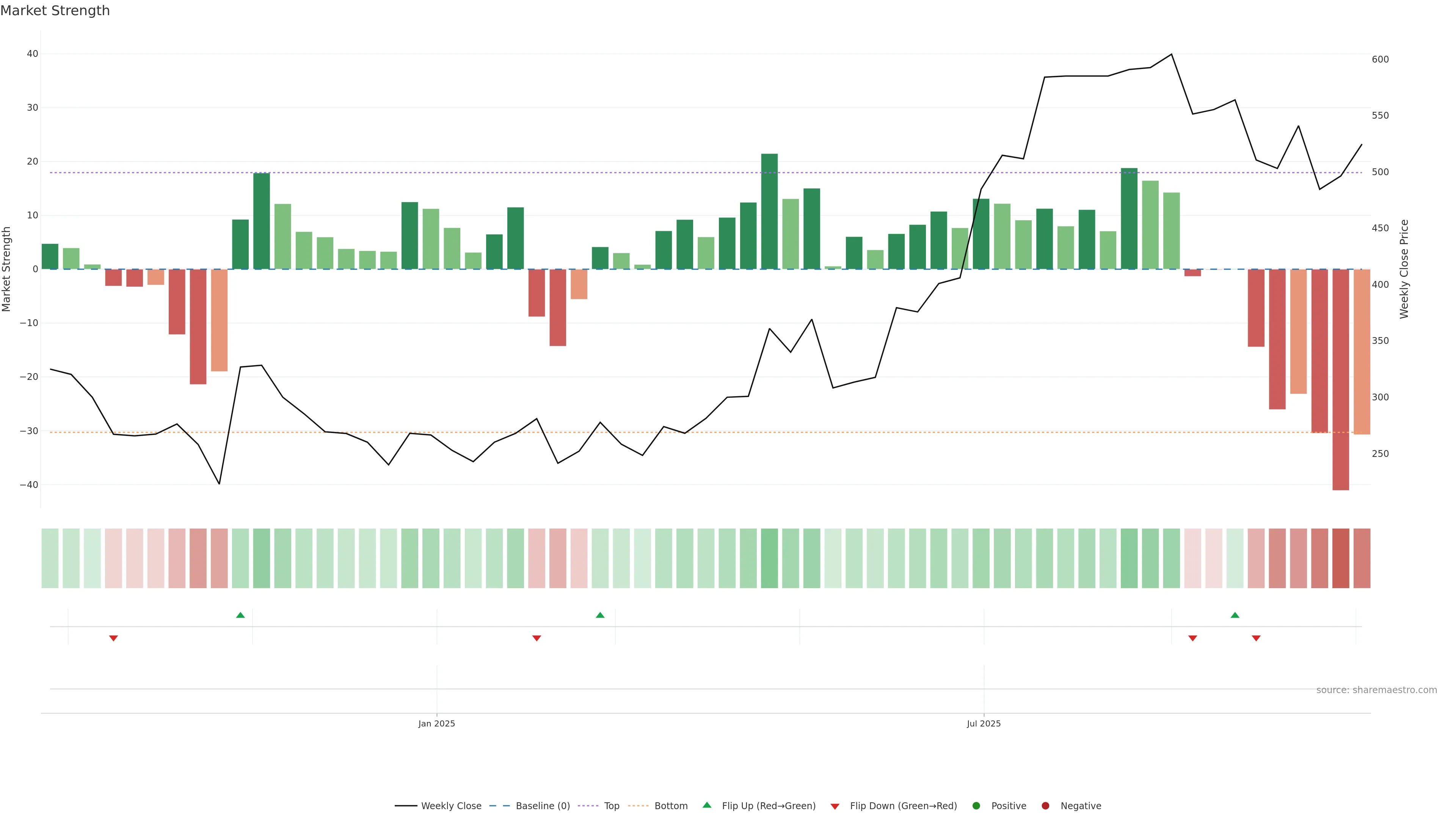Click the Jul 2025 axis label
This screenshot has height=819, width=1456.
[x=984, y=723]
